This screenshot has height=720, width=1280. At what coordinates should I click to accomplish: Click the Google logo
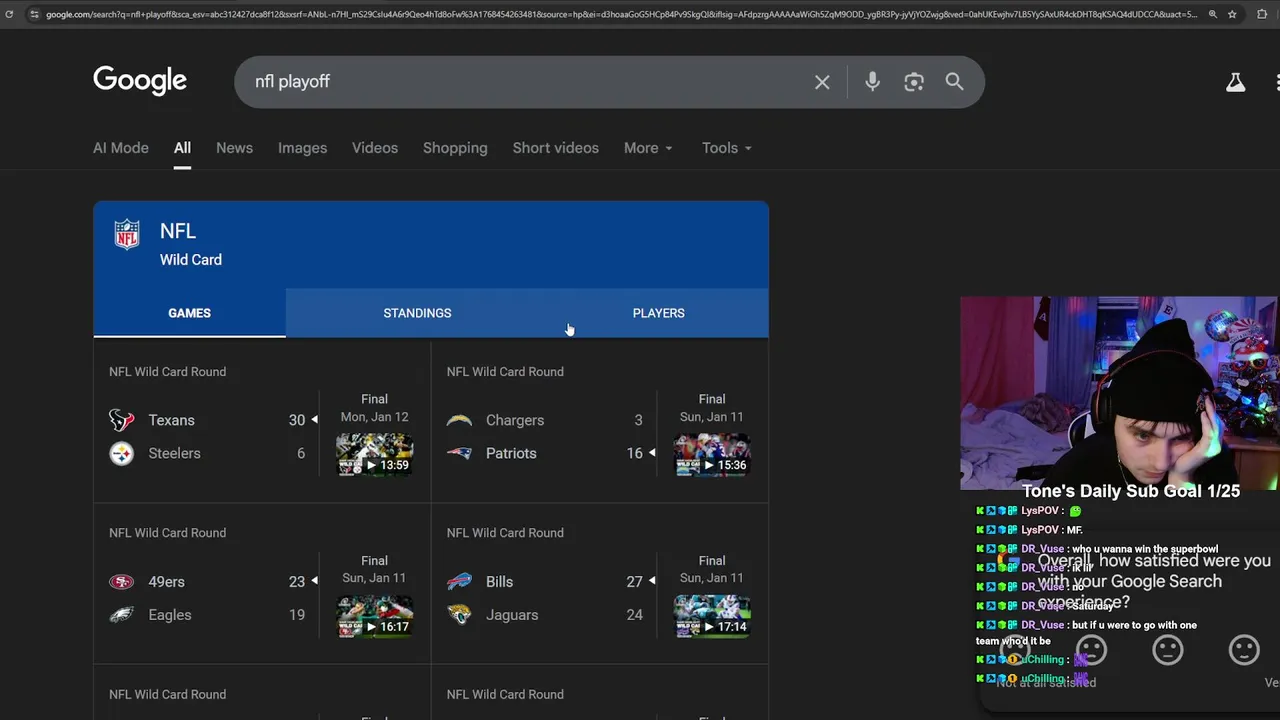140,81
